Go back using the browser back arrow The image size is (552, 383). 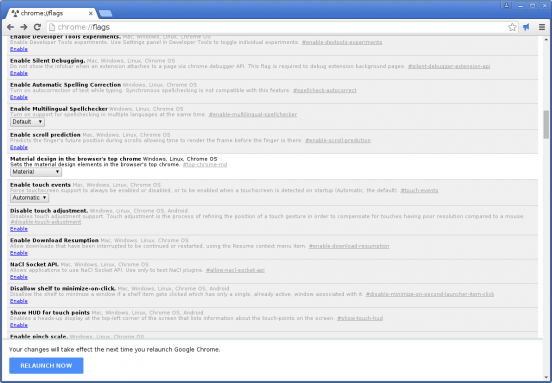coord(11,27)
